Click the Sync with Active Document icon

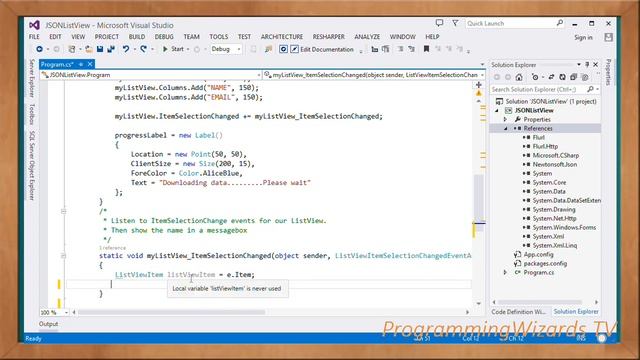pyautogui.click(x=551, y=77)
